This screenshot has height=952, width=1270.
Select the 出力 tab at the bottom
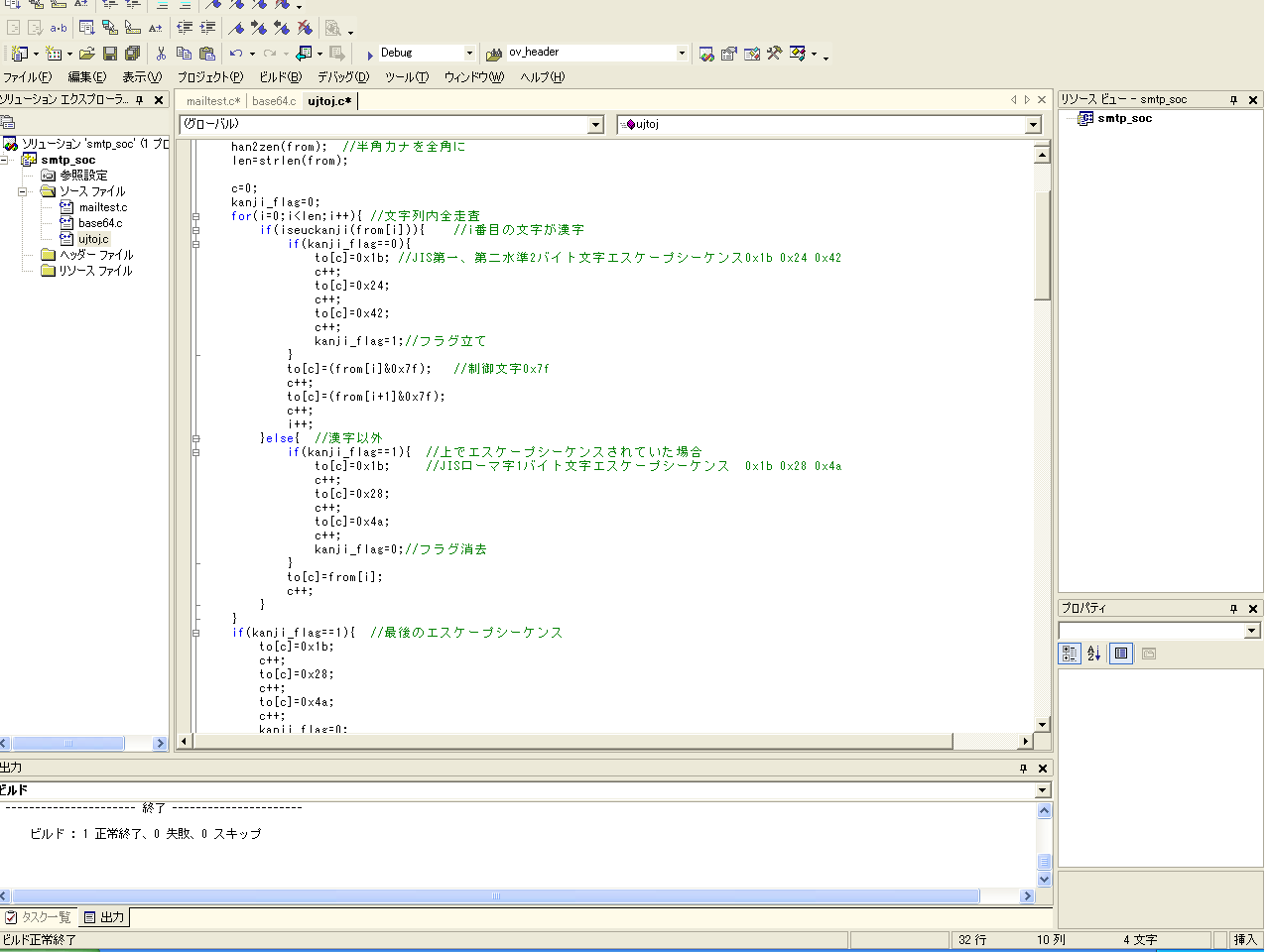click(104, 917)
